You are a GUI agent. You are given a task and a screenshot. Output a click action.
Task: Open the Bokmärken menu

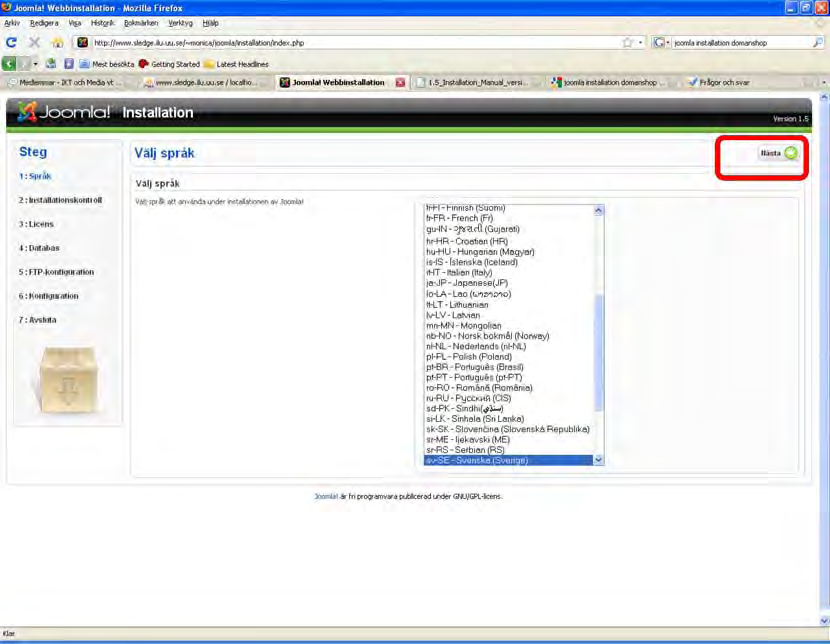141,23
